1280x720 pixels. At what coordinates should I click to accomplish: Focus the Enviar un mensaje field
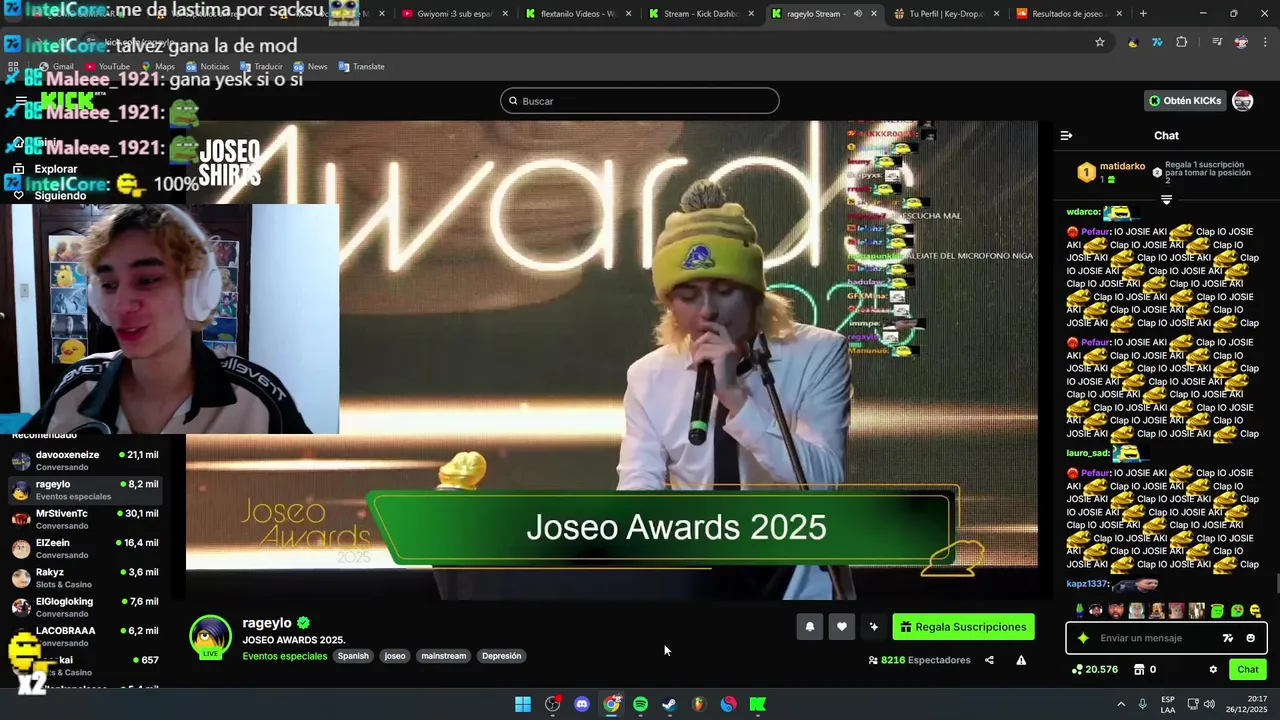click(x=1155, y=638)
